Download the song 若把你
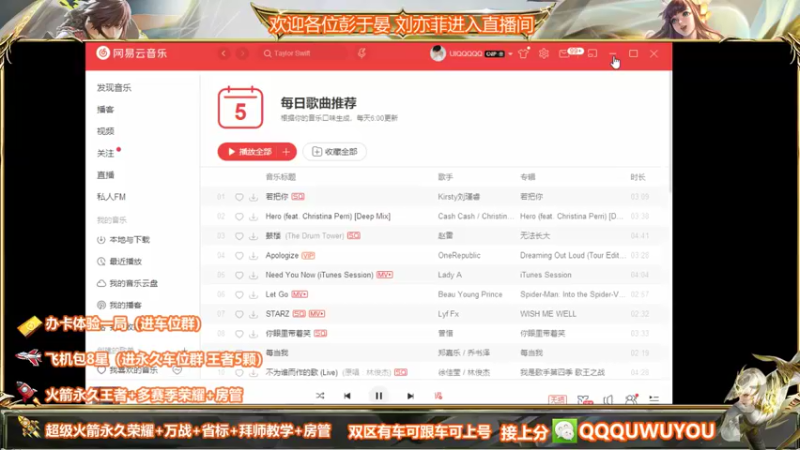Viewport: 800px width, 450px height. [253, 197]
